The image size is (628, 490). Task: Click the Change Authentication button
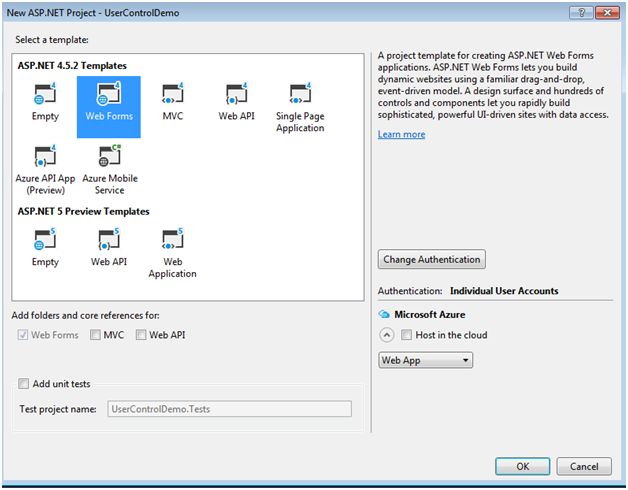coord(431,259)
